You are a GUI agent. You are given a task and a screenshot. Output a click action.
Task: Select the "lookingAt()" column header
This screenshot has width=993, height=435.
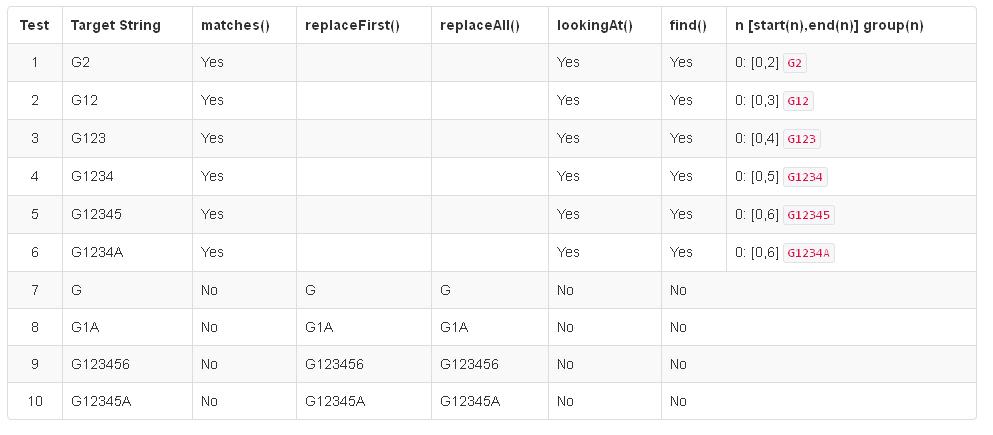(x=595, y=25)
